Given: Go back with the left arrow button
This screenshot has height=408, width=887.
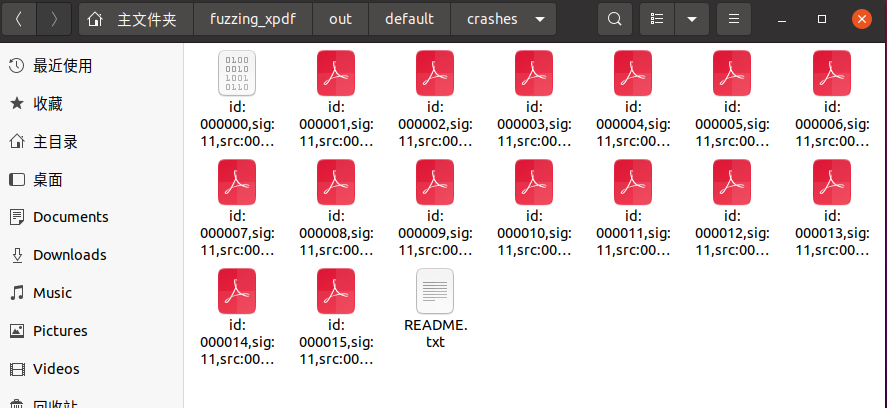Looking at the screenshot, I should point(19,19).
